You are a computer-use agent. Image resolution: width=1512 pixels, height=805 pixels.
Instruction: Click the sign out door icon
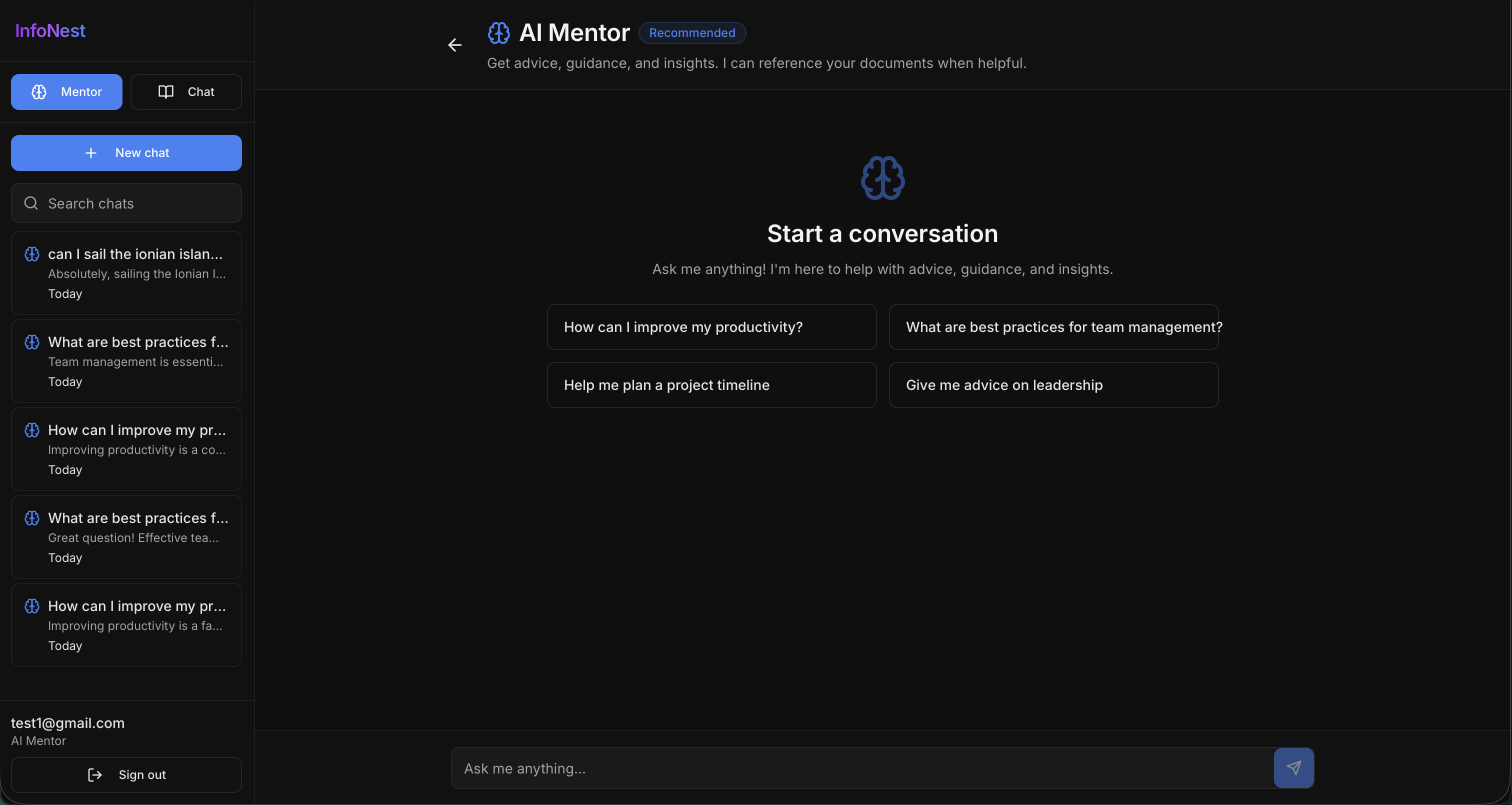pos(94,774)
